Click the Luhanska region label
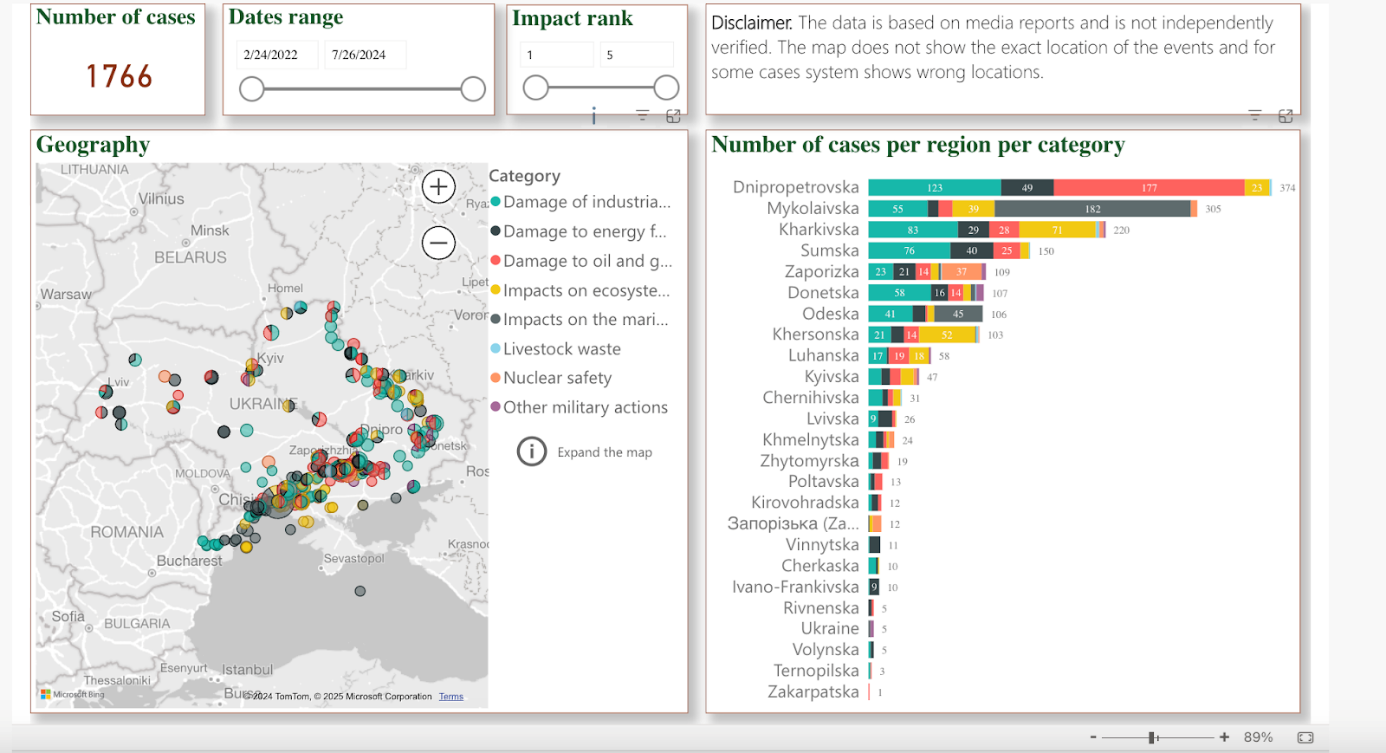 coord(823,355)
